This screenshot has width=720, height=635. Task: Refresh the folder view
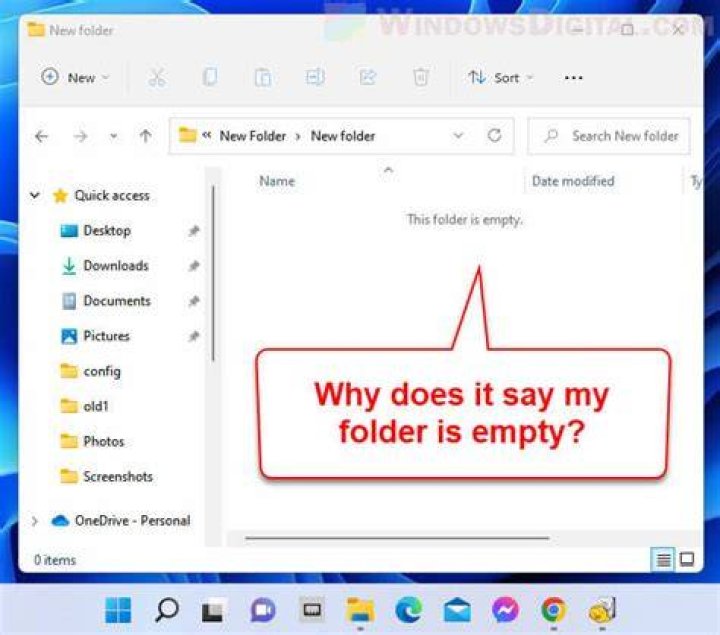(x=495, y=136)
